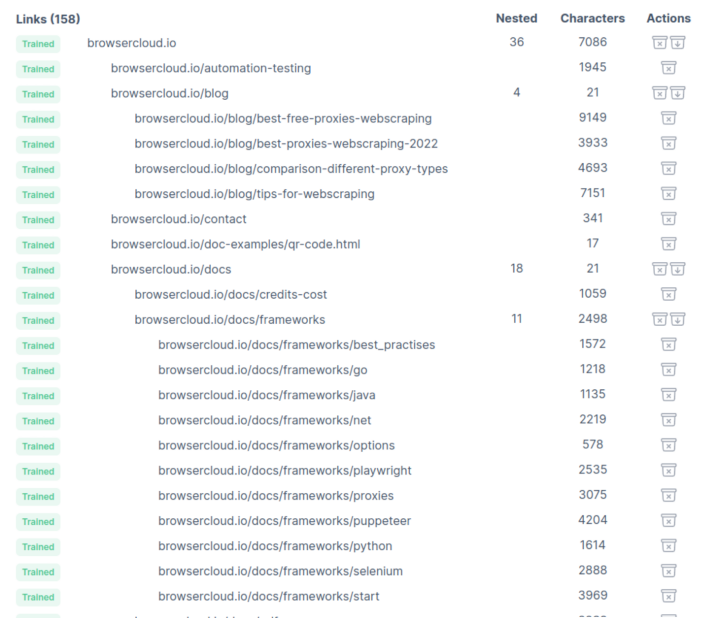716x618 pixels.
Task: Click the Nested column header
Action: point(516,18)
